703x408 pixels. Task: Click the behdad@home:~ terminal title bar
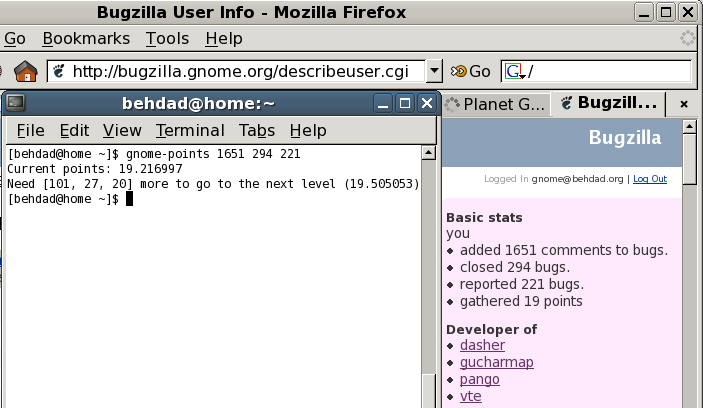tap(198, 104)
